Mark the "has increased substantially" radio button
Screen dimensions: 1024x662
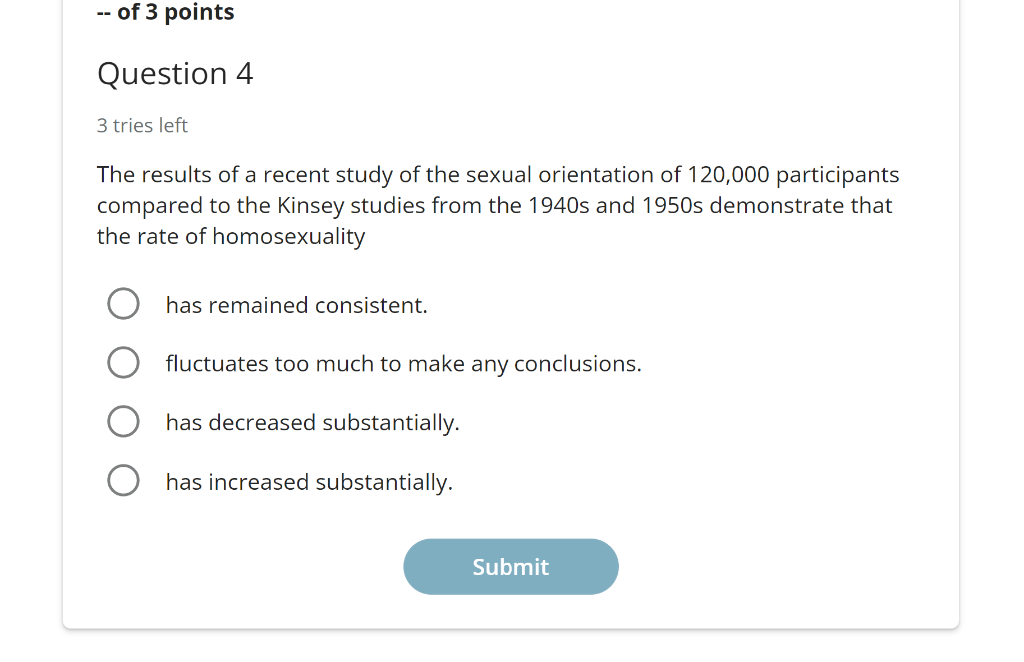point(123,481)
